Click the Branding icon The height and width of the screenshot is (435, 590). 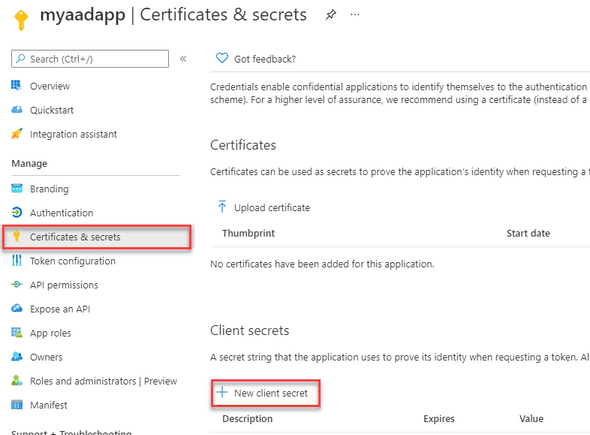17,188
